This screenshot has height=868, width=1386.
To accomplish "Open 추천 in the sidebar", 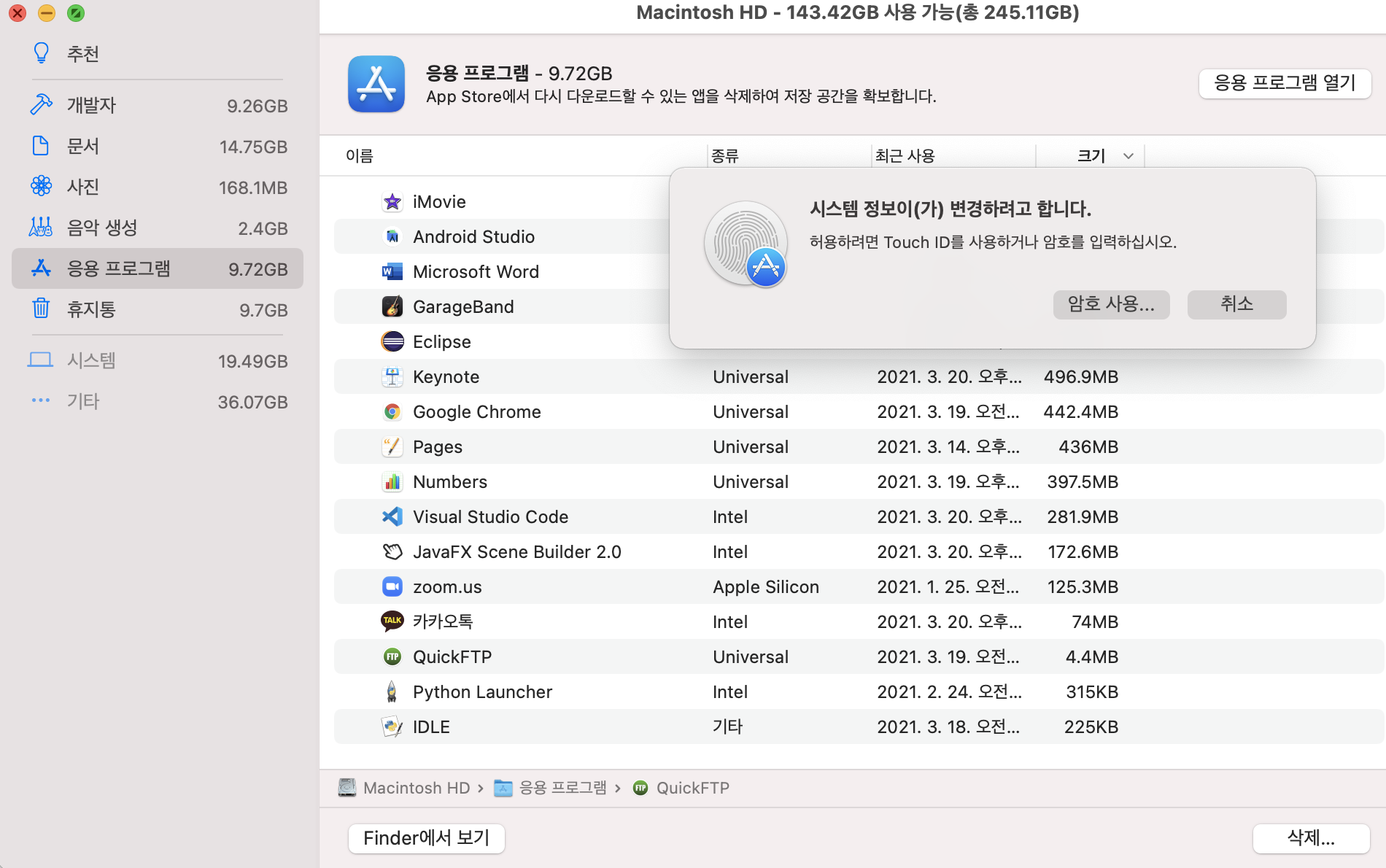I will click(157, 54).
